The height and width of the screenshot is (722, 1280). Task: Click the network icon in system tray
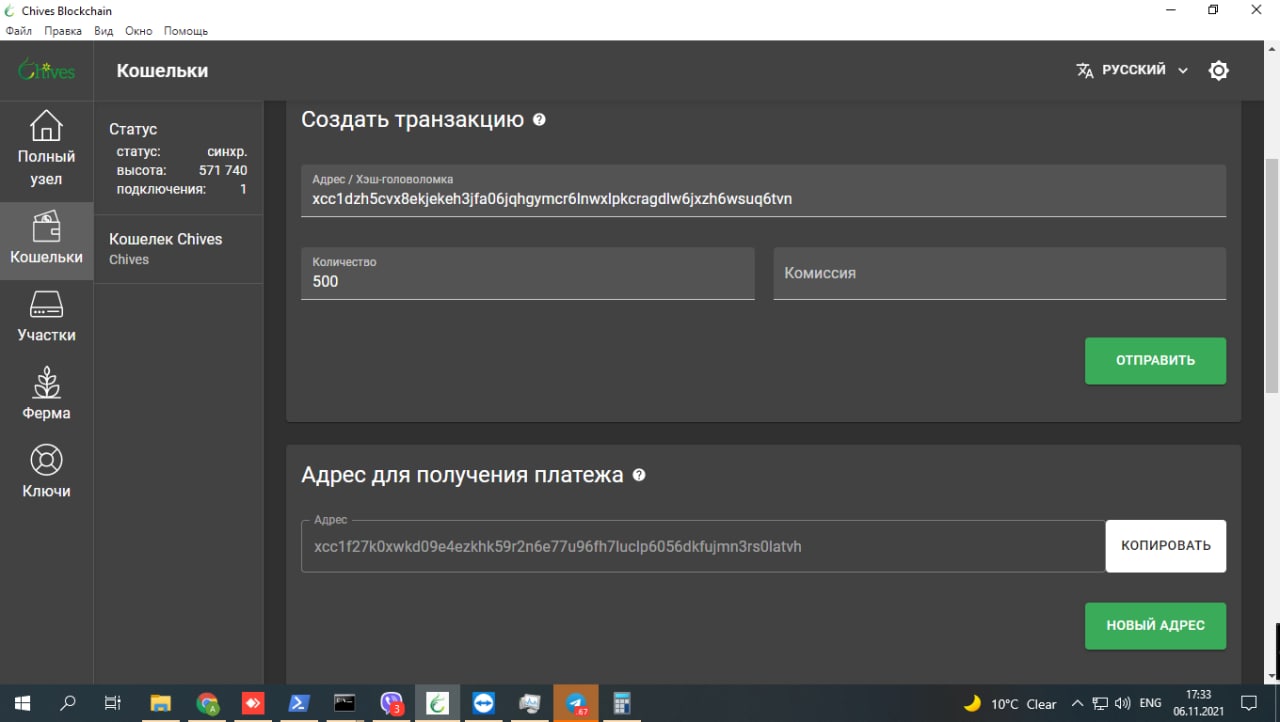pyautogui.click(x=1100, y=703)
